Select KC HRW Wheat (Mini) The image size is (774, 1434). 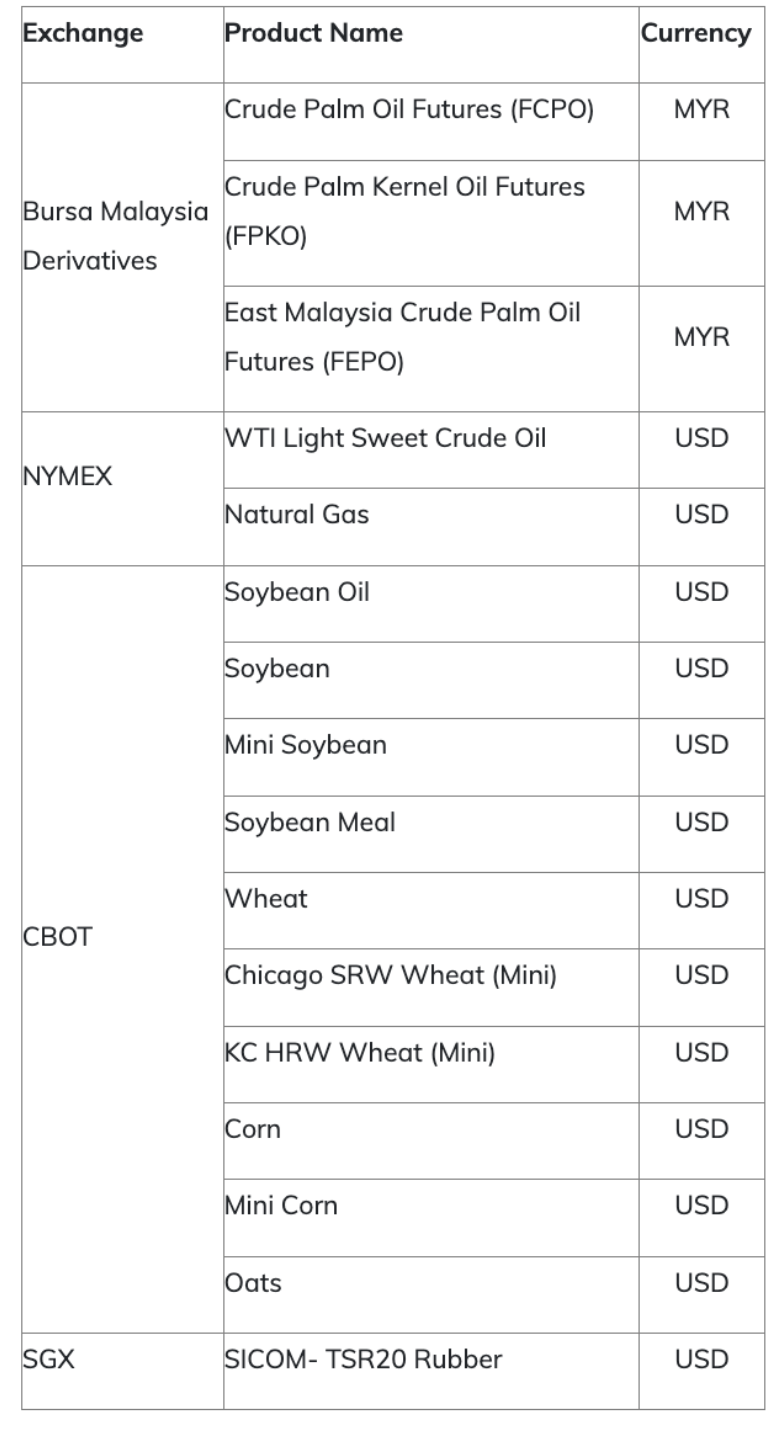point(360,1052)
